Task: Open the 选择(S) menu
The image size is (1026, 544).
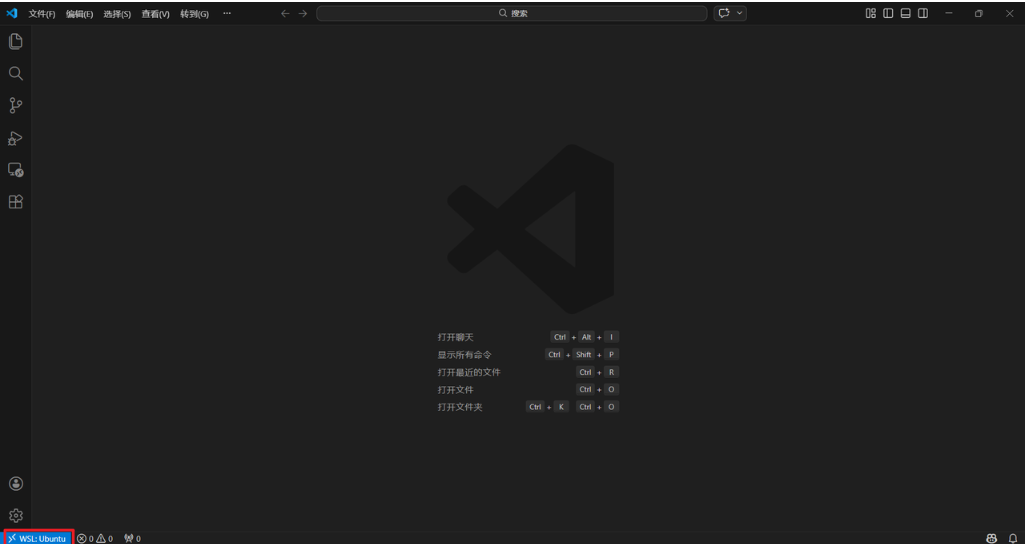Action: tap(117, 14)
